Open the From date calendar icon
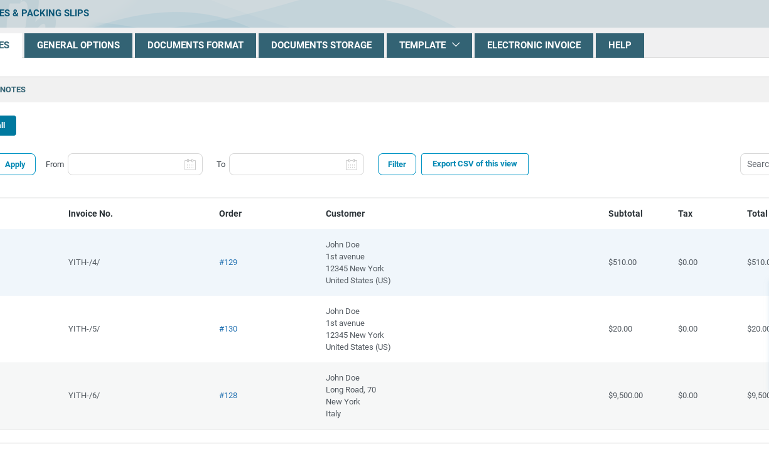The image size is (769, 449). coord(190,165)
